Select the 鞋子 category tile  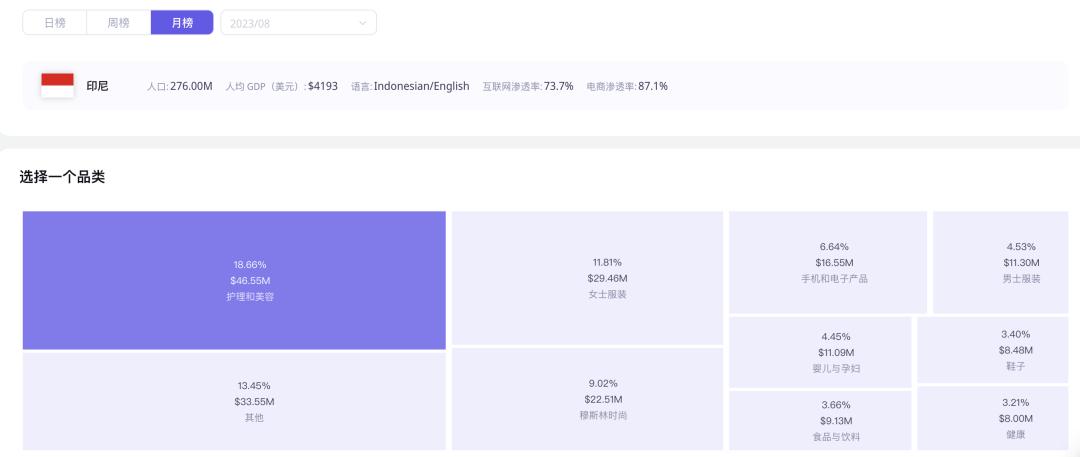(993, 350)
